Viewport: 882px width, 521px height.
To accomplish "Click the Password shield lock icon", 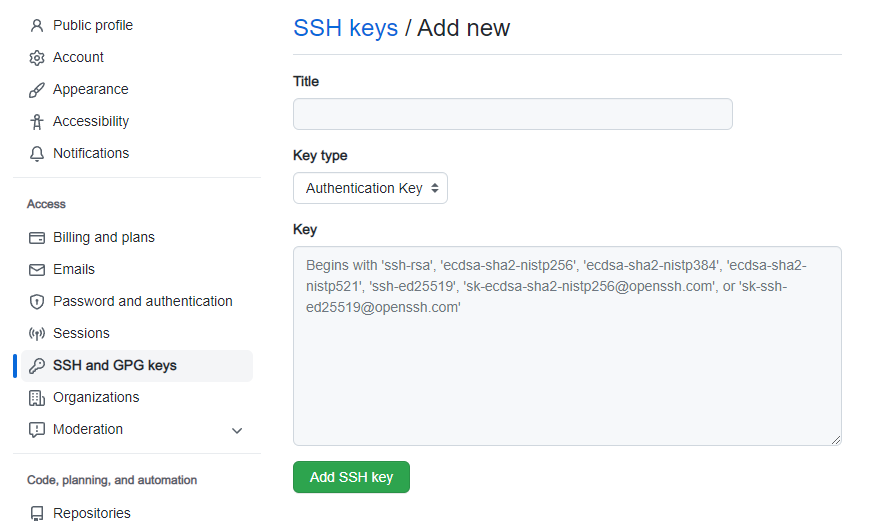I will coord(37,301).
